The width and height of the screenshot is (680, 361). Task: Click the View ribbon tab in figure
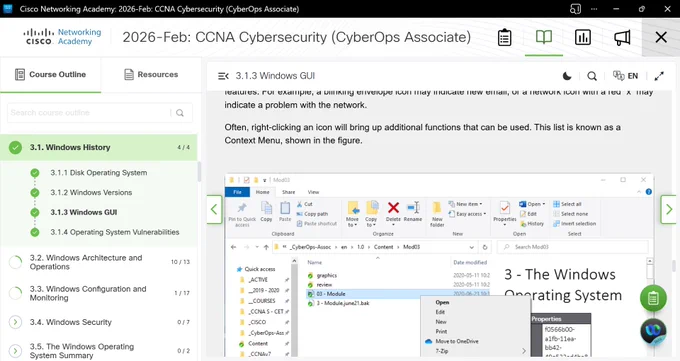313,192
